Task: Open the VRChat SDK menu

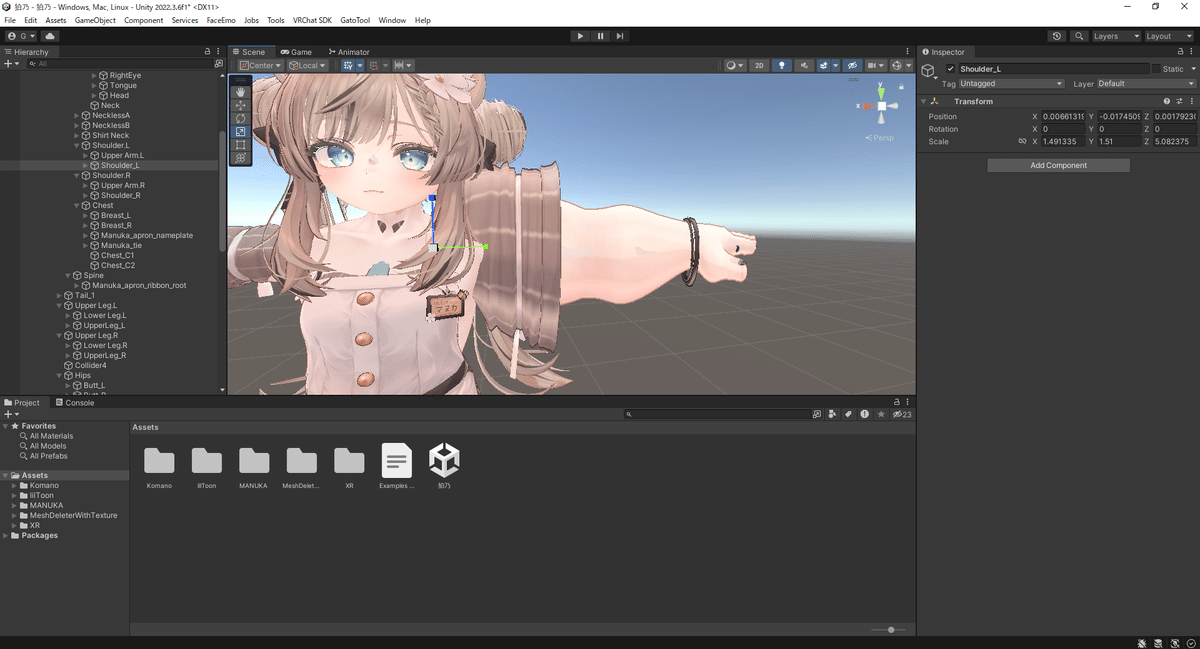Action: 312,20
